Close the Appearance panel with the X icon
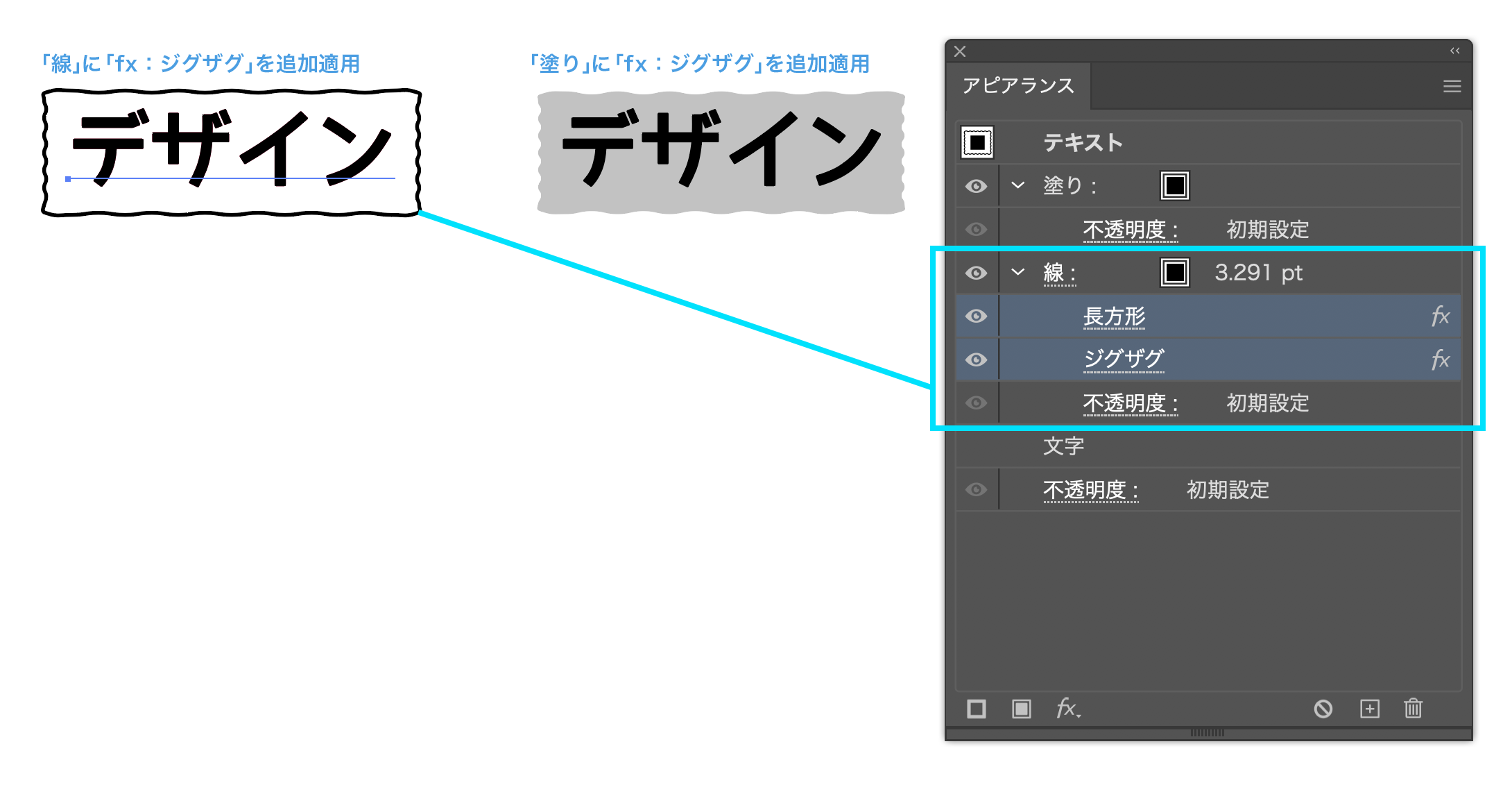 click(x=960, y=51)
